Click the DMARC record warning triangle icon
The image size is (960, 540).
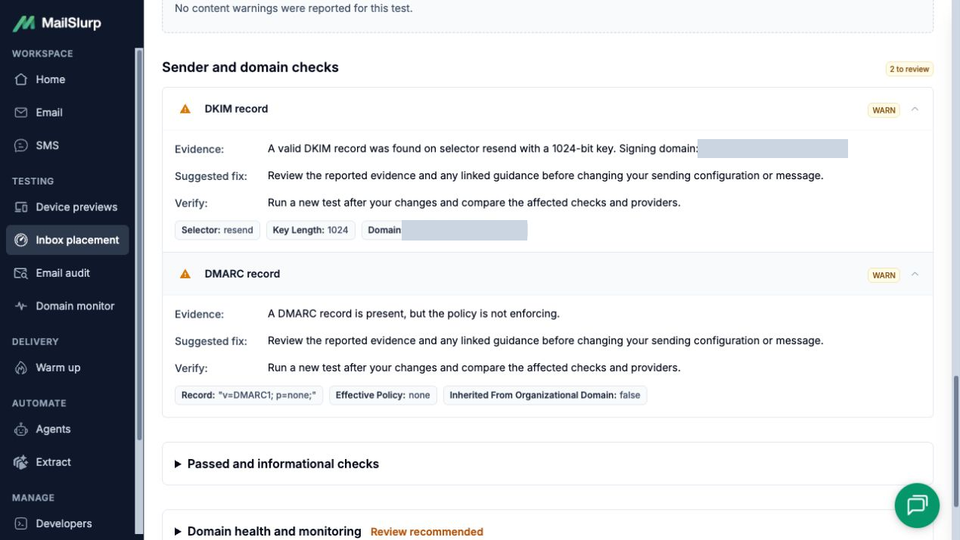pos(185,274)
